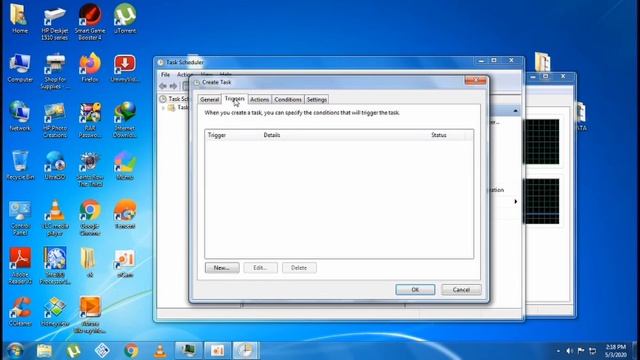
Task: Click OK in Create Task dialog
Action: tap(415, 289)
